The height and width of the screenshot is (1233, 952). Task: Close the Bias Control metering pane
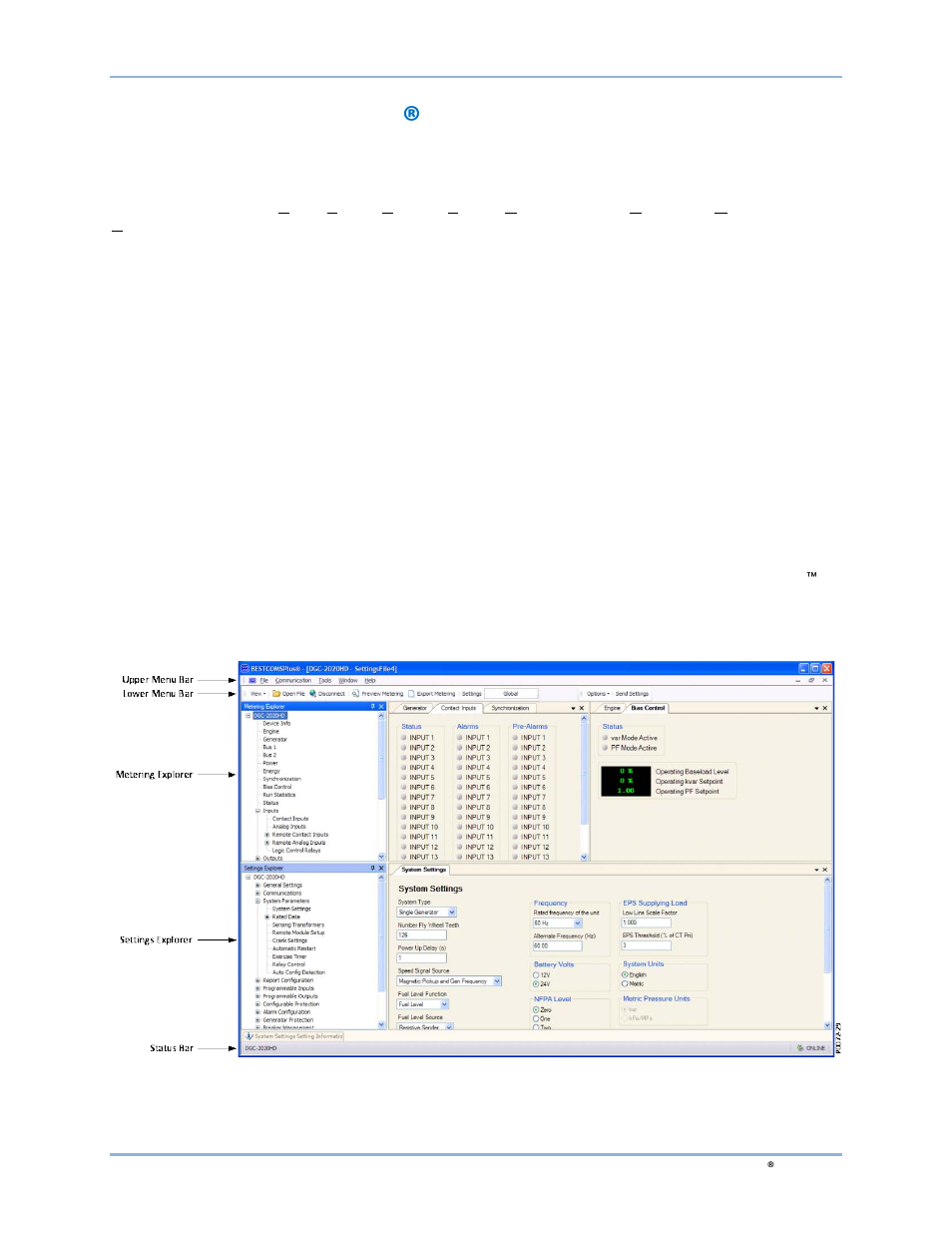(x=824, y=708)
